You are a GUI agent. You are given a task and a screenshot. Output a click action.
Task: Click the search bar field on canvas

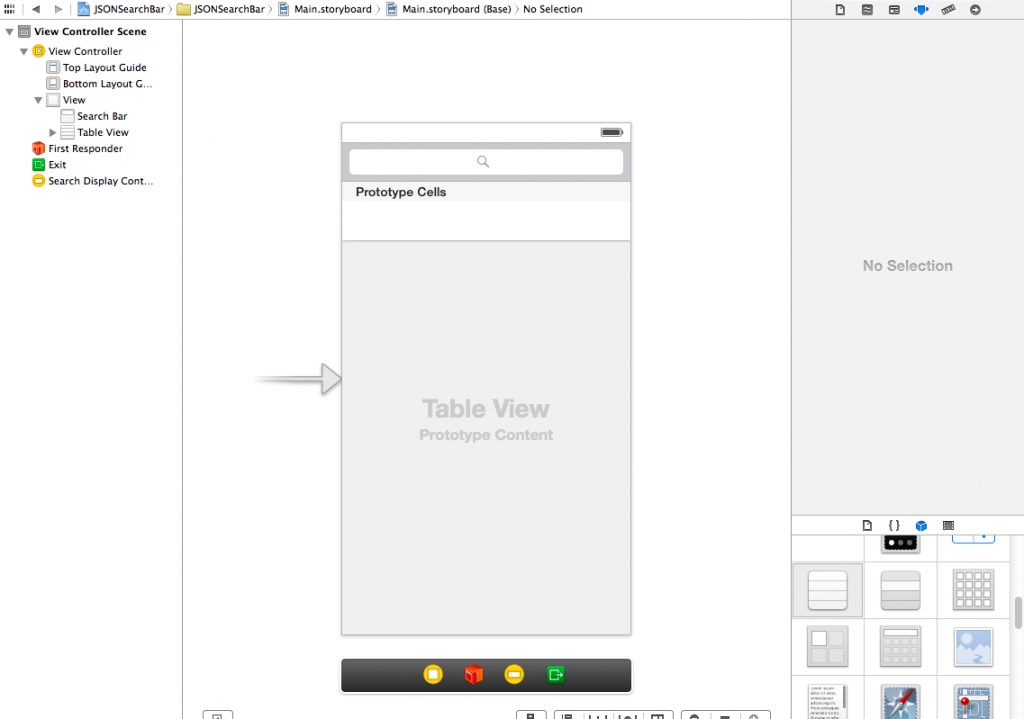point(486,161)
